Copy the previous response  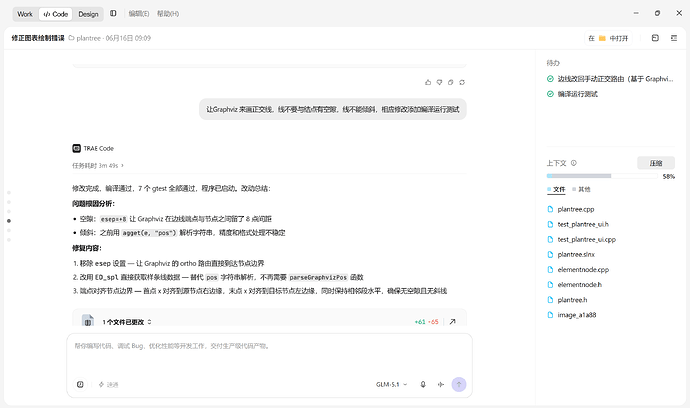[x=451, y=82]
